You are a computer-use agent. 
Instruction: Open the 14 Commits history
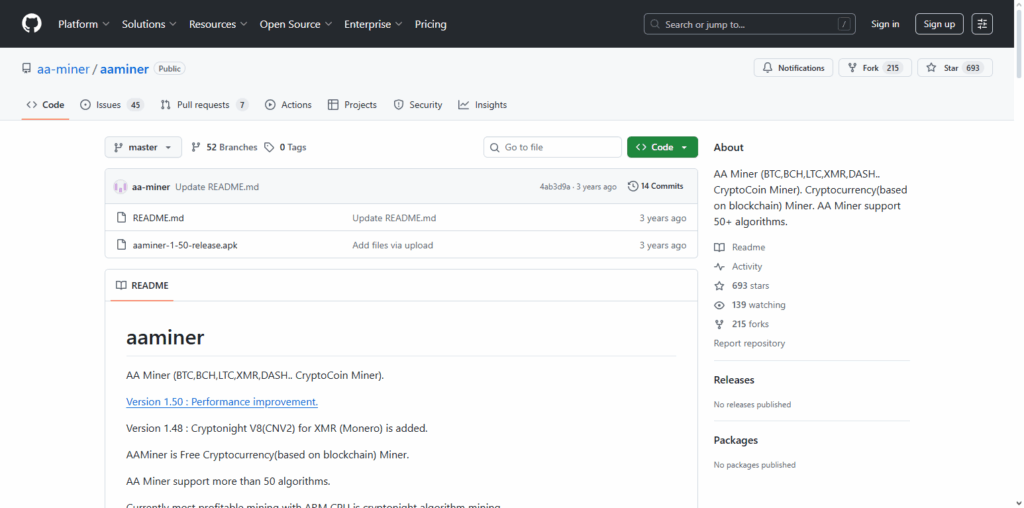pos(655,186)
